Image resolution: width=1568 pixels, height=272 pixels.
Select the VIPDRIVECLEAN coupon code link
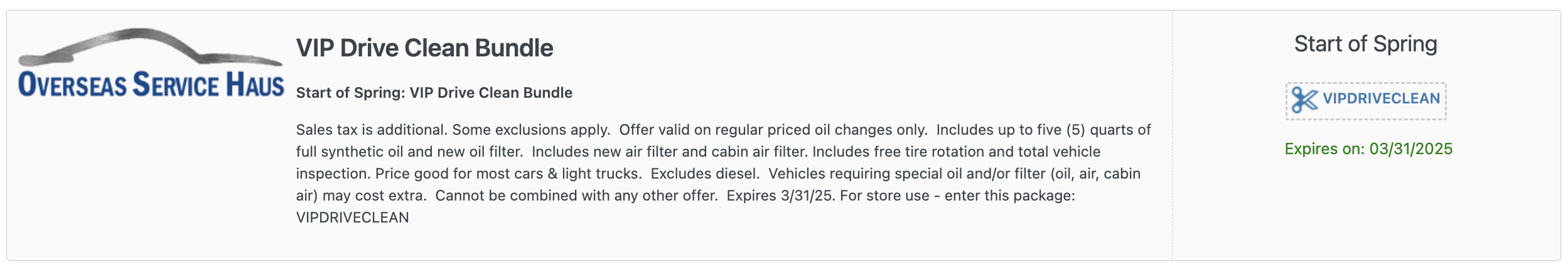click(1381, 98)
